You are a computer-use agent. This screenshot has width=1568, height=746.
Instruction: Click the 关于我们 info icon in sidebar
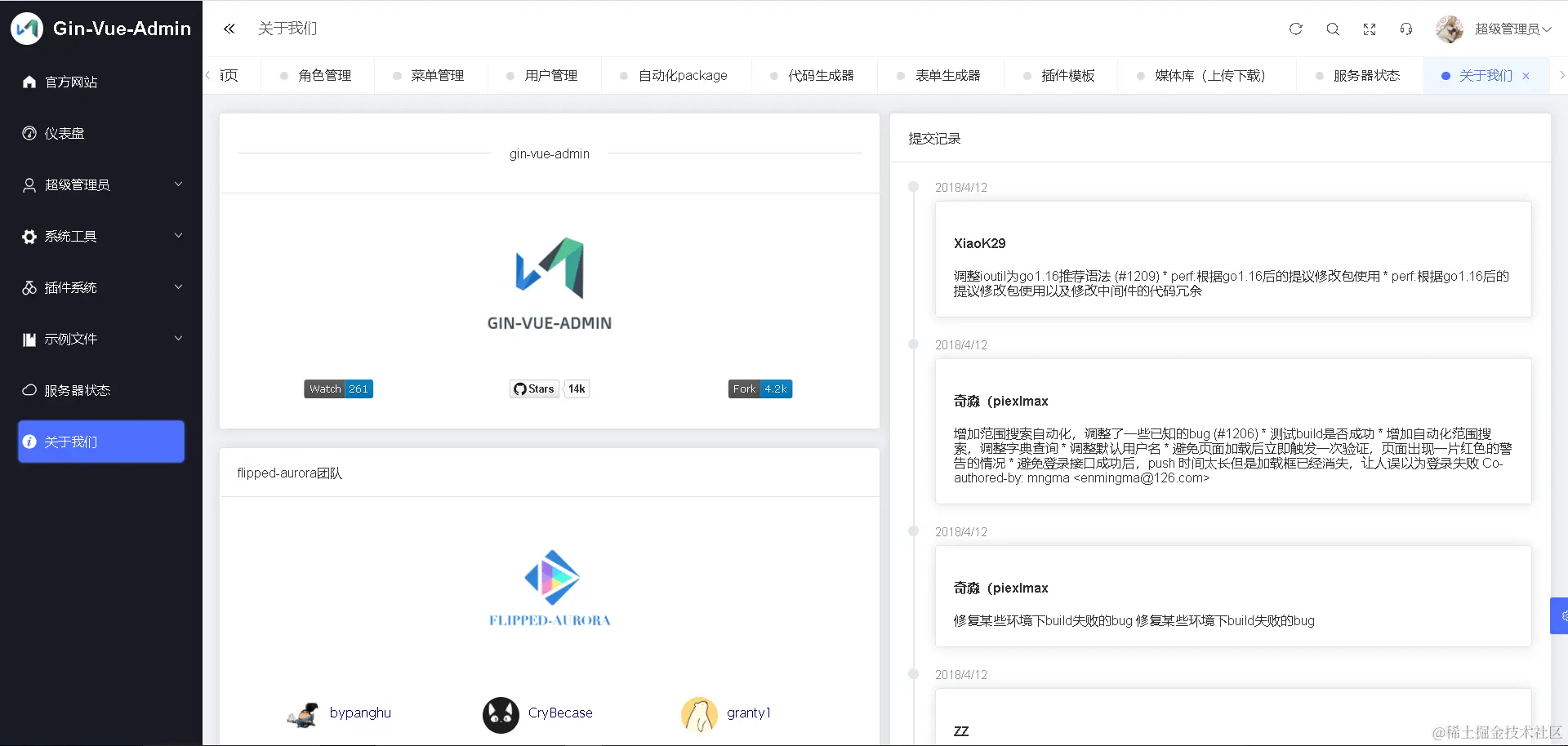point(29,442)
